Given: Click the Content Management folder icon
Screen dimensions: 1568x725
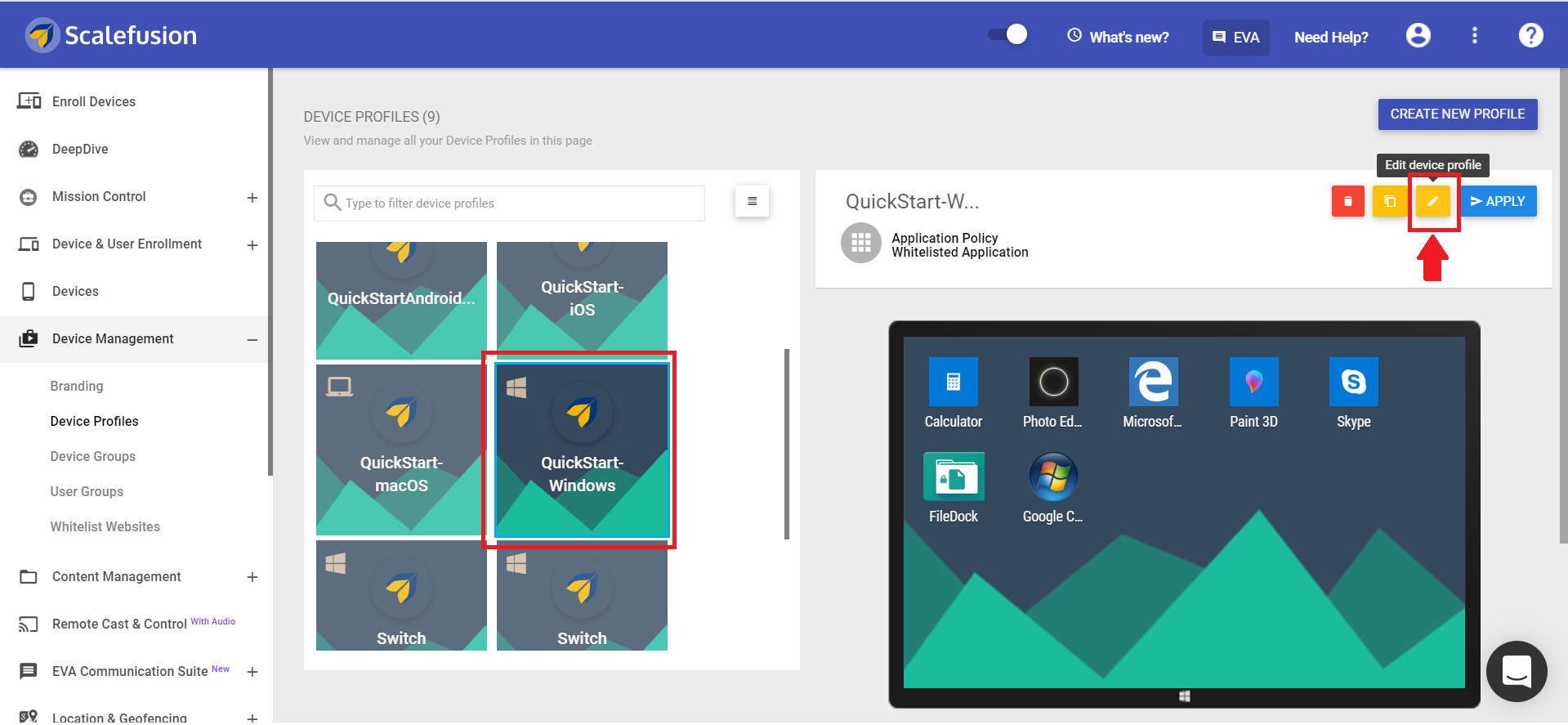Looking at the screenshot, I should click(x=29, y=576).
